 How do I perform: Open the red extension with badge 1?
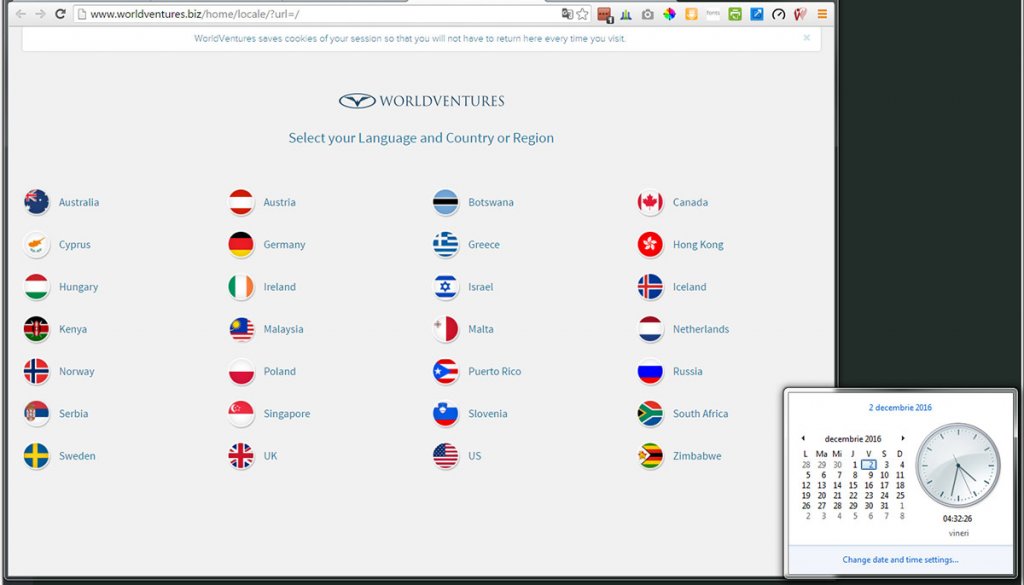[x=605, y=14]
